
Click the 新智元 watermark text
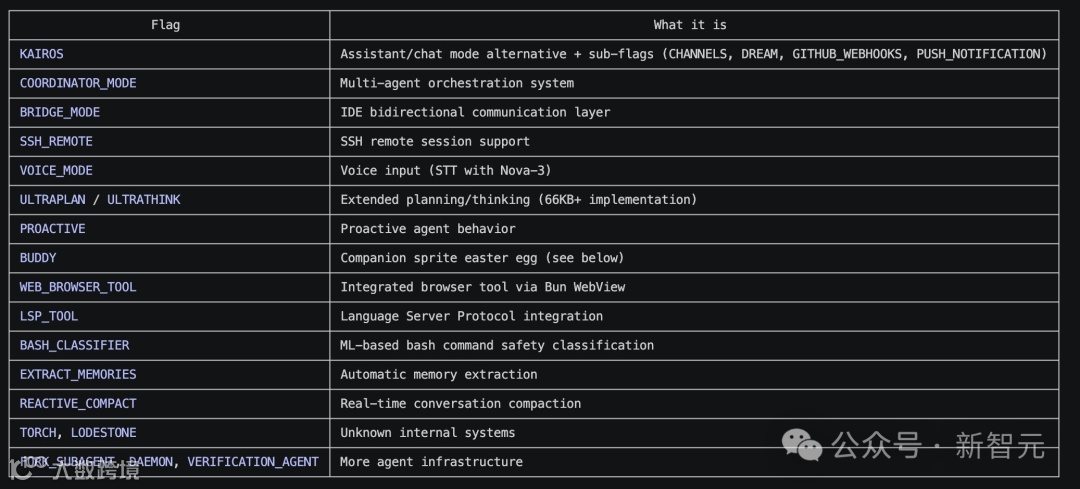pos(1000,445)
